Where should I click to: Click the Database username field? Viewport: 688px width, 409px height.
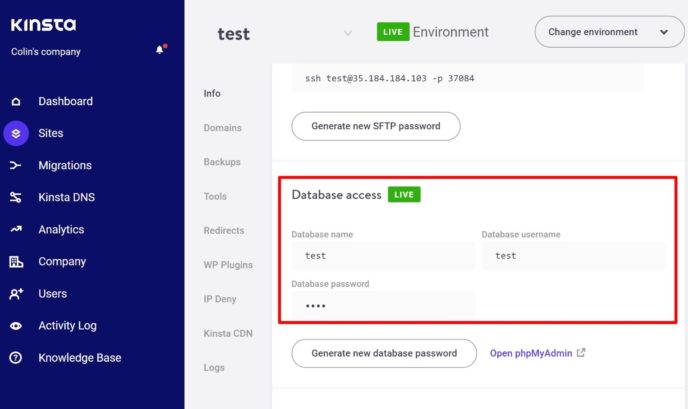[573, 255]
